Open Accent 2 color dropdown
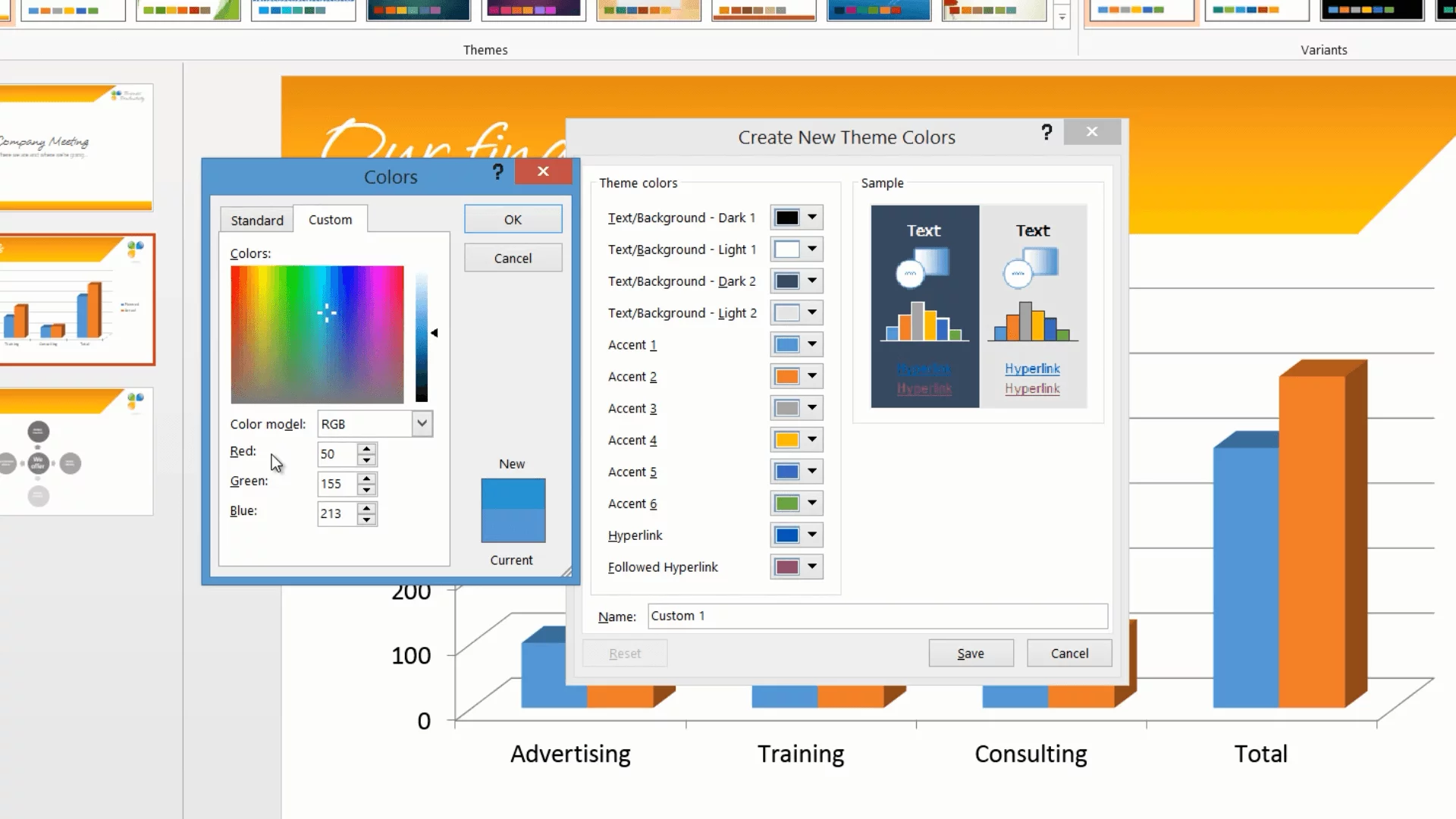The height and width of the screenshot is (819, 1456). tap(812, 376)
